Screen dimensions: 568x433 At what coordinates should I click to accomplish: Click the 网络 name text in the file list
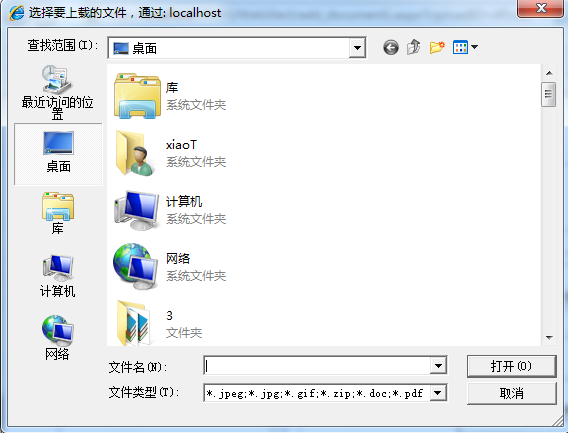(x=178, y=259)
